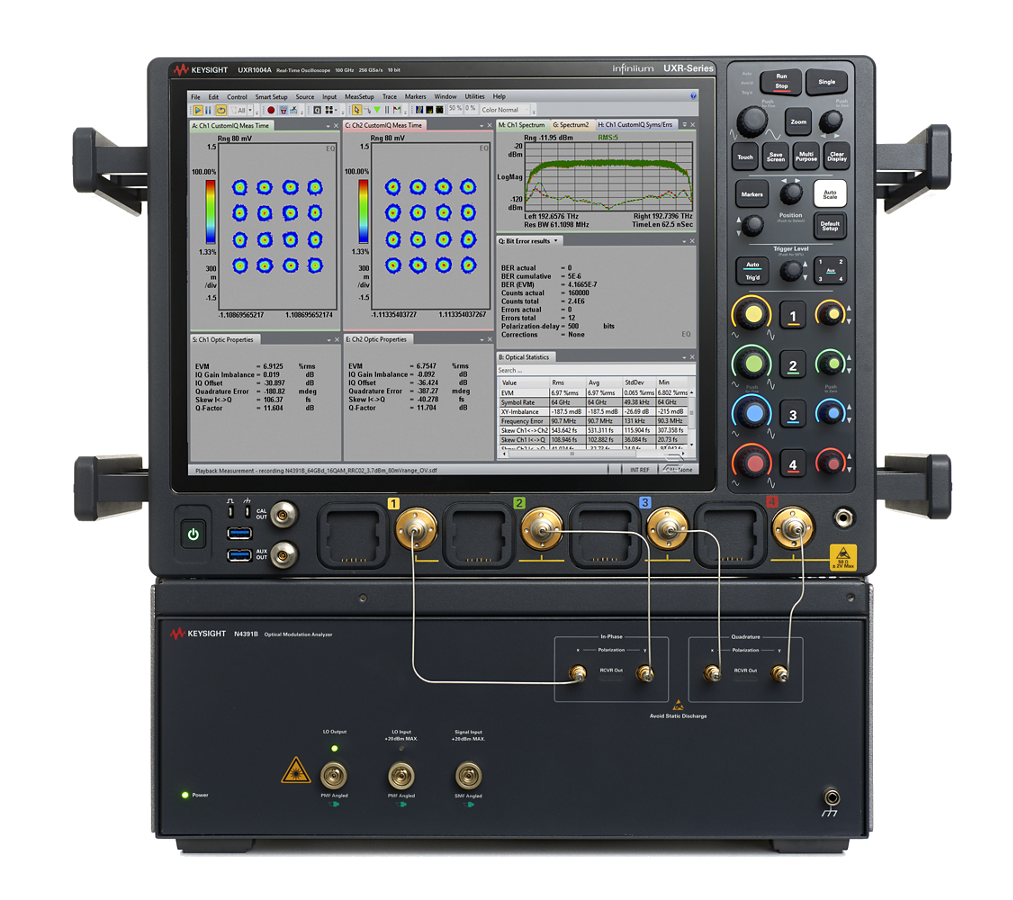The height and width of the screenshot is (900, 1013).
Task: Push the Multi Purpose front panel button
Action: (x=806, y=156)
